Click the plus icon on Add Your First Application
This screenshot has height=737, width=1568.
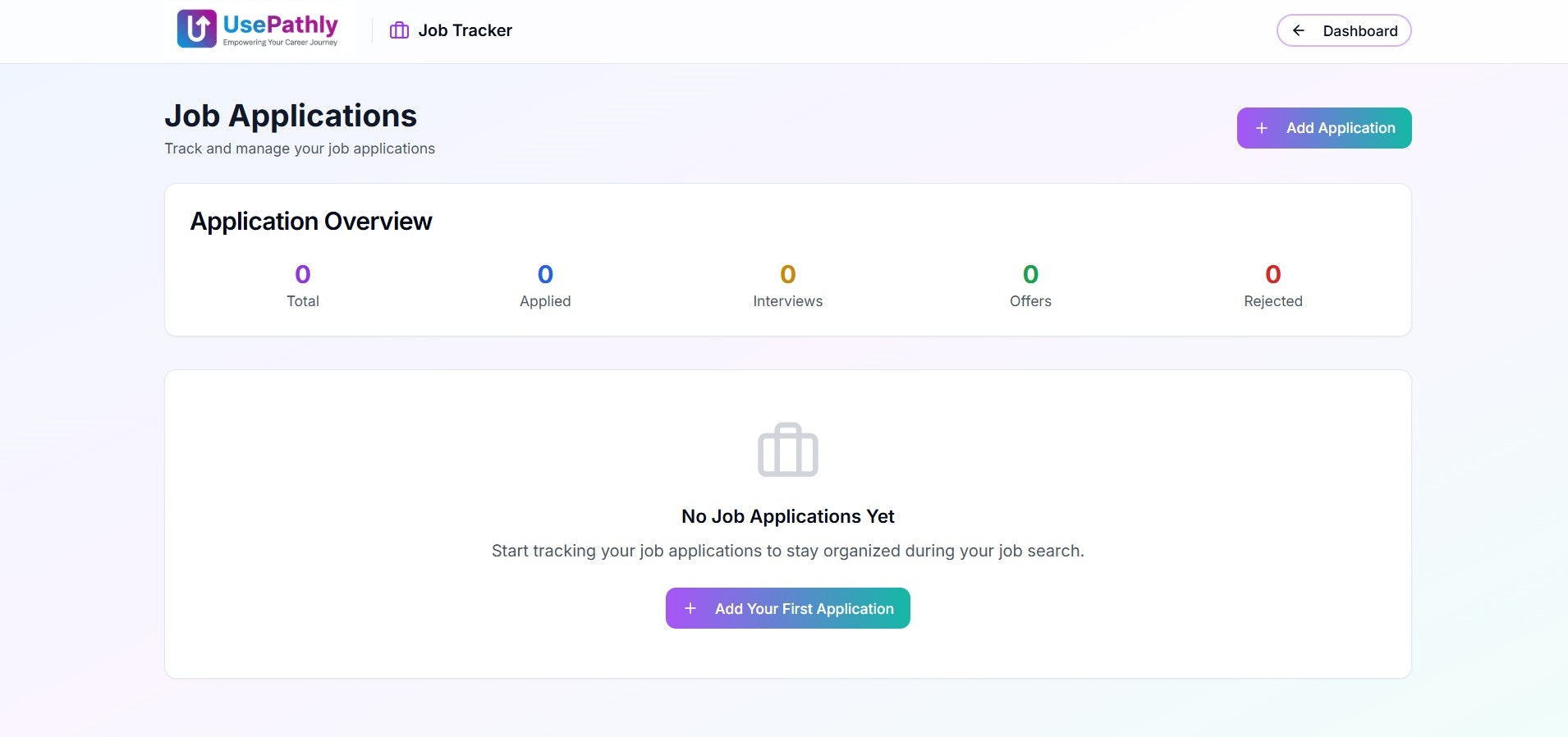(x=690, y=608)
